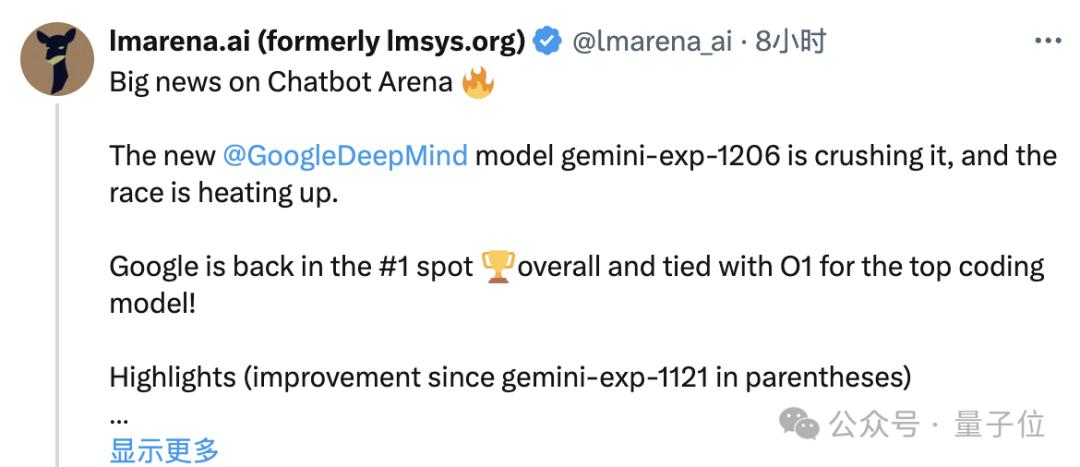This screenshot has width=1080, height=467.
Task: Click the lmarena.ai (formerly lmsys.org) display name
Action: (x=316, y=42)
